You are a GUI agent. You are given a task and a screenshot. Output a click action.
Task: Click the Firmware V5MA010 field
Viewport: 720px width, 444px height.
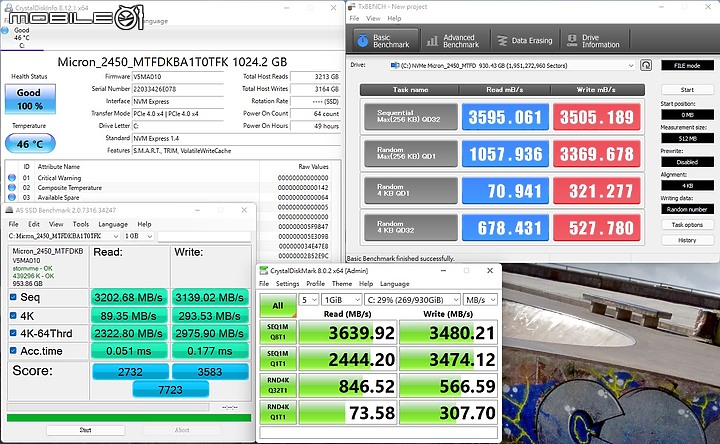tap(178, 77)
